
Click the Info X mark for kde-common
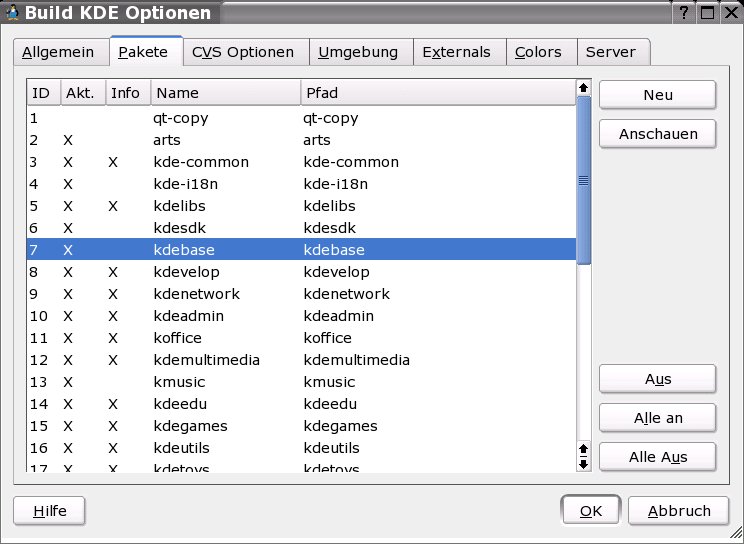click(x=112, y=162)
